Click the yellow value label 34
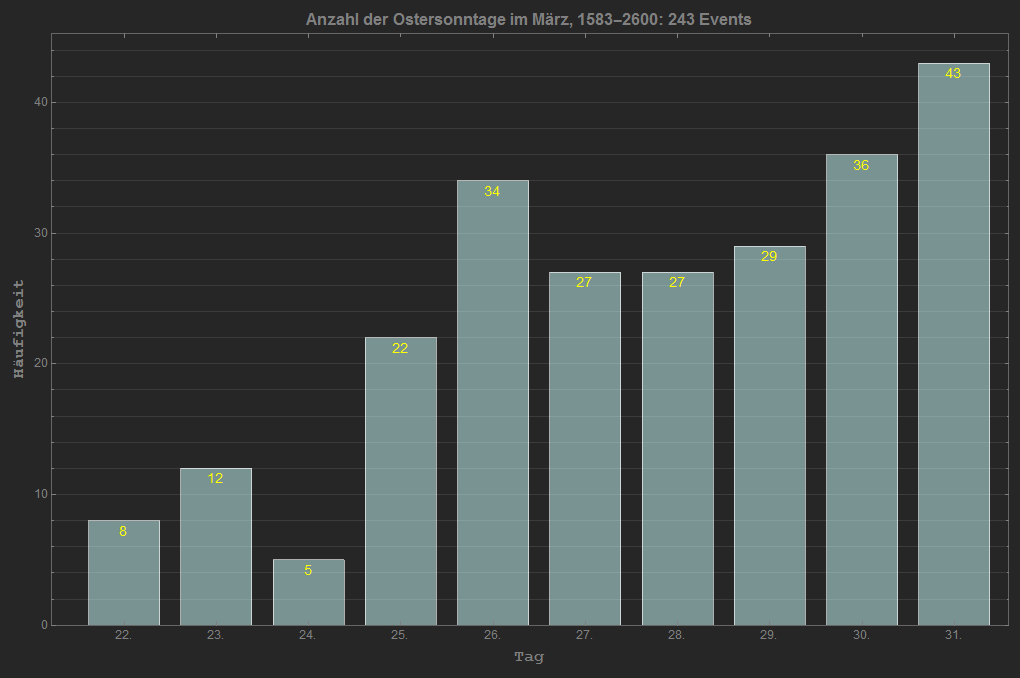 (492, 191)
